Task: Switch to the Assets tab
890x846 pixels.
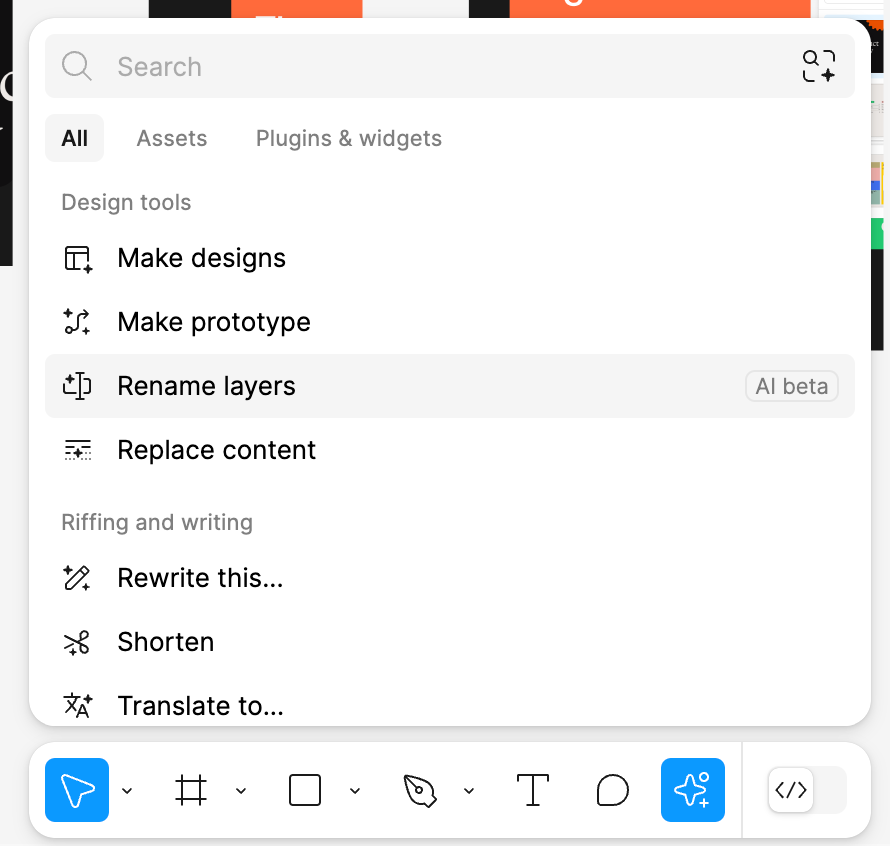Action: [172, 138]
